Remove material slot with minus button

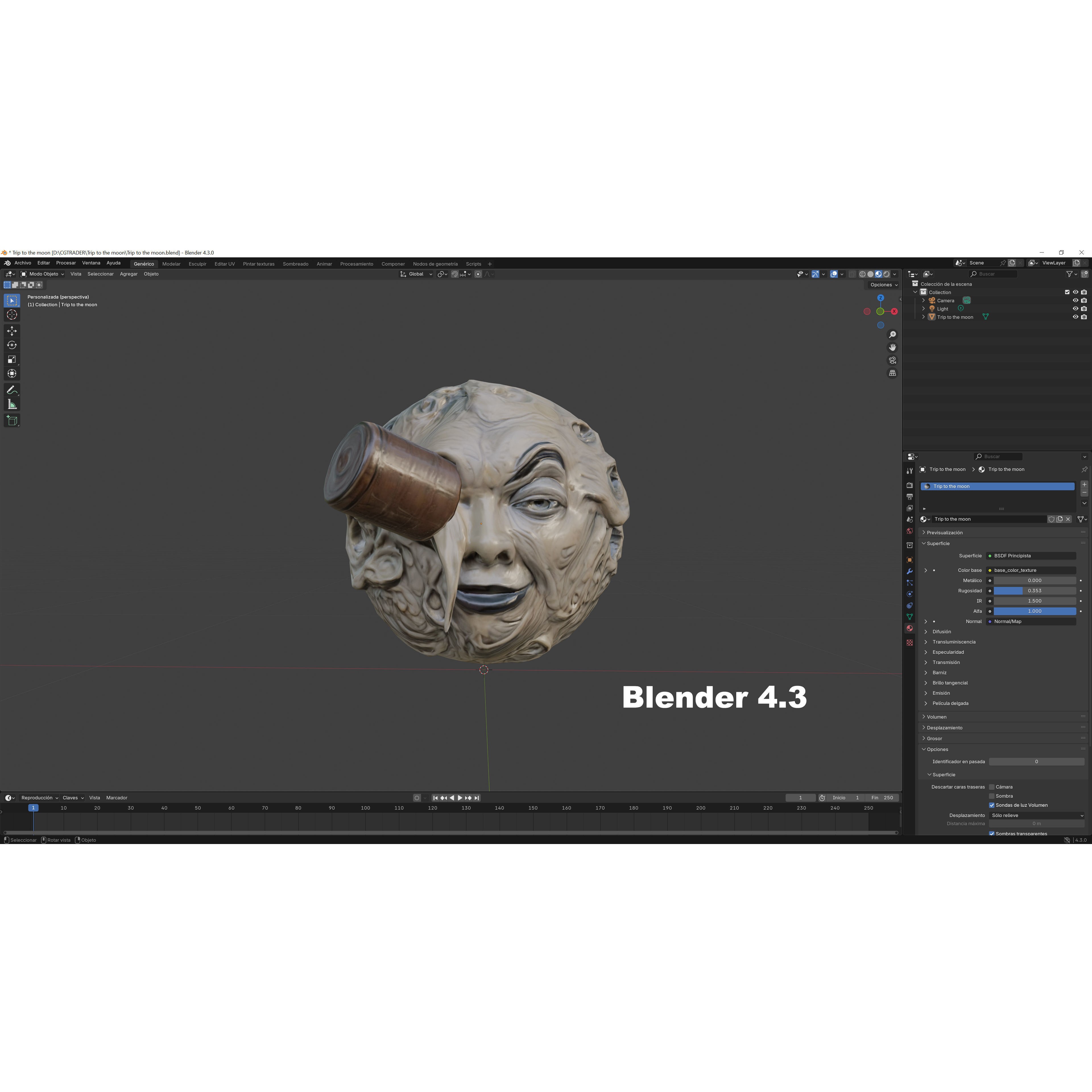tap(1084, 493)
